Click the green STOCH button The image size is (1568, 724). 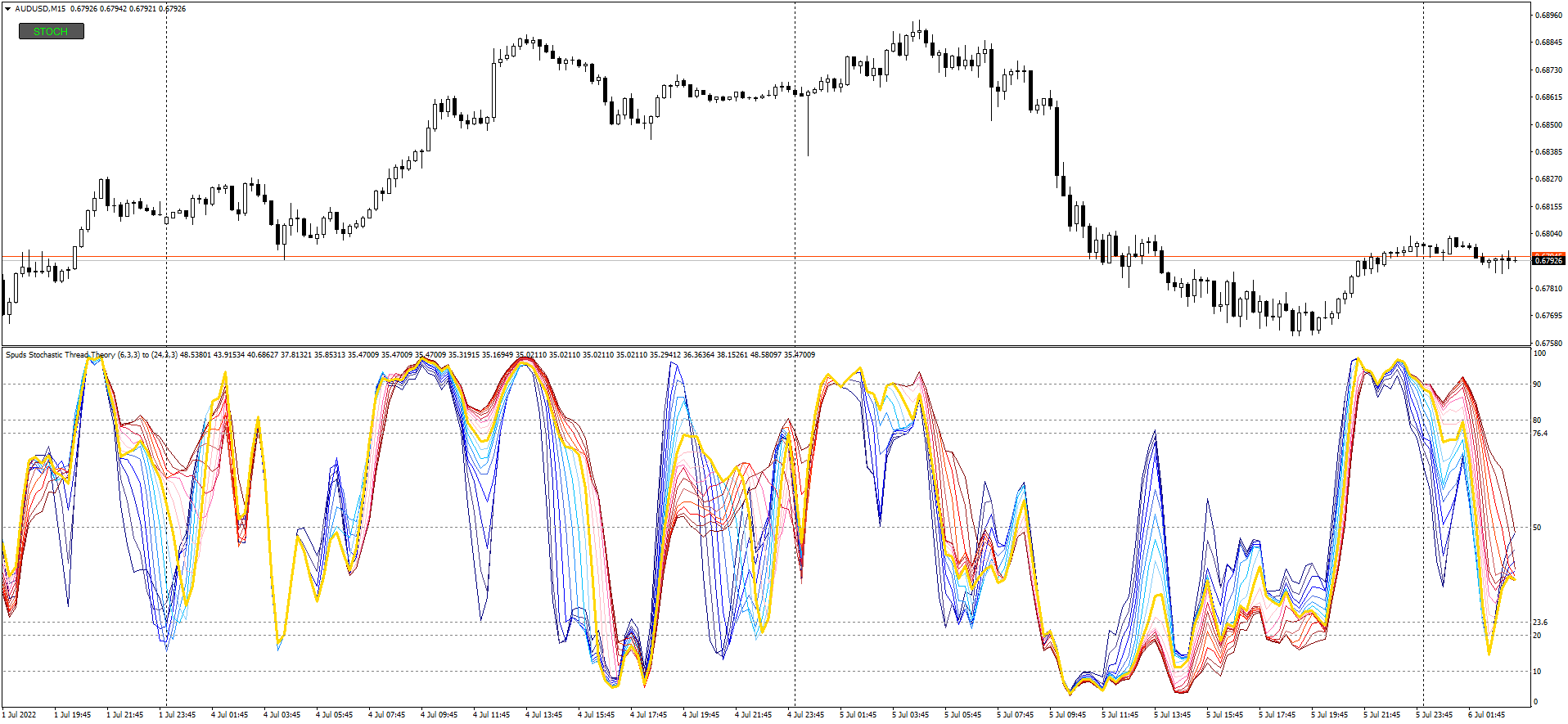click(x=51, y=31)
